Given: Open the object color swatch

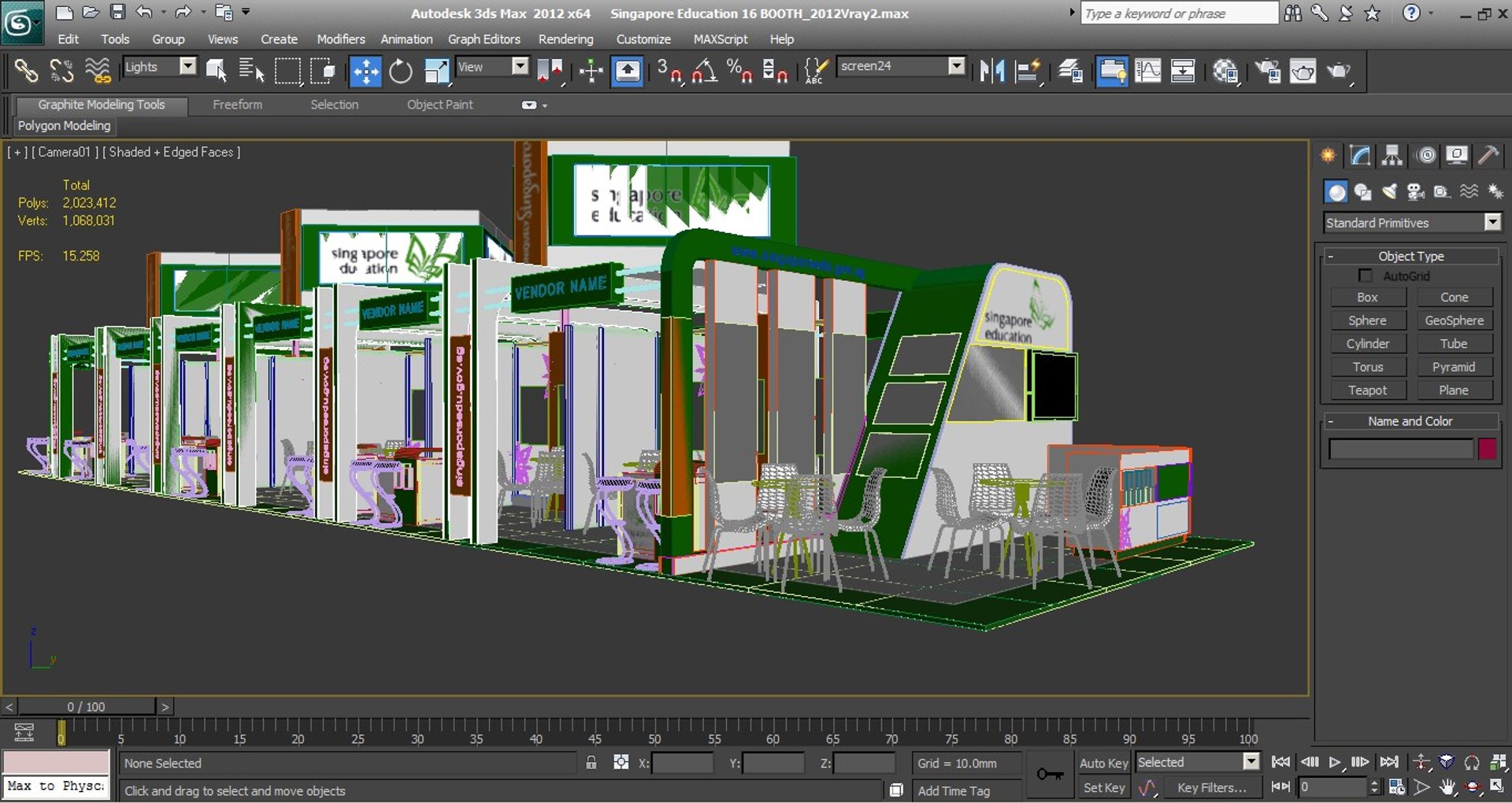Looking at the screenshot, I should (x=1487, y=449).
